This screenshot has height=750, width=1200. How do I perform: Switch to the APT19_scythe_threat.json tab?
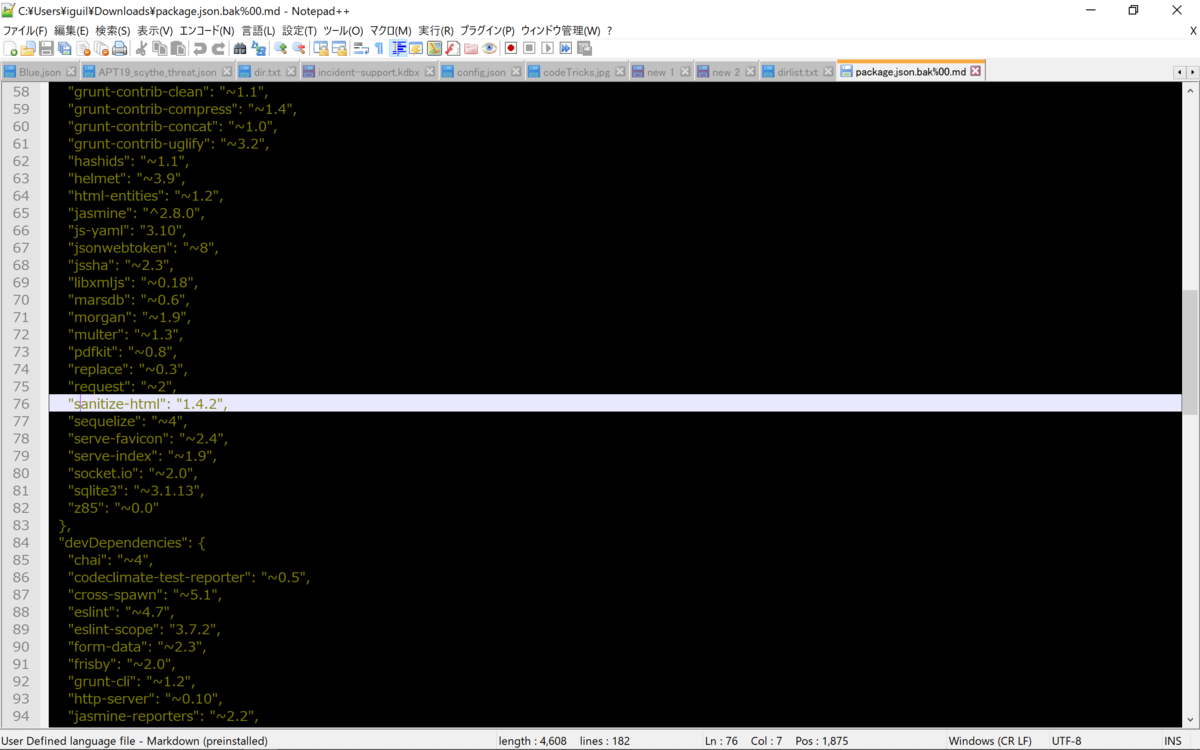(157, 72)
